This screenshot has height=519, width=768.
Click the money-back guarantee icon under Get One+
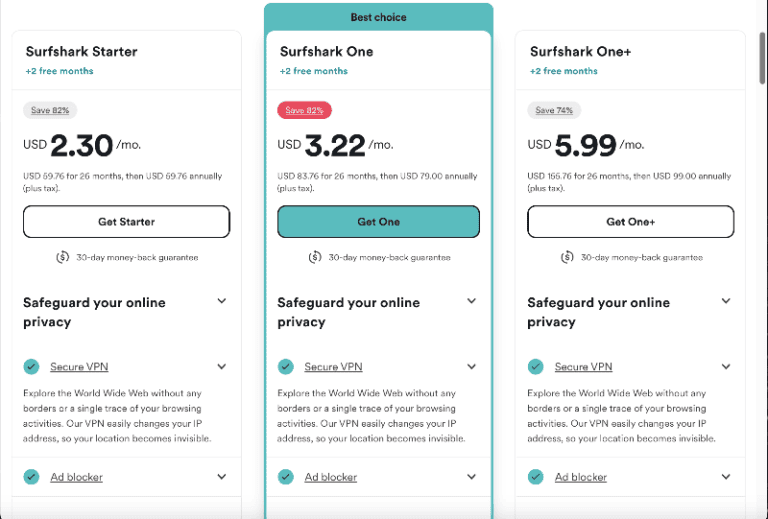pos(567,257)
